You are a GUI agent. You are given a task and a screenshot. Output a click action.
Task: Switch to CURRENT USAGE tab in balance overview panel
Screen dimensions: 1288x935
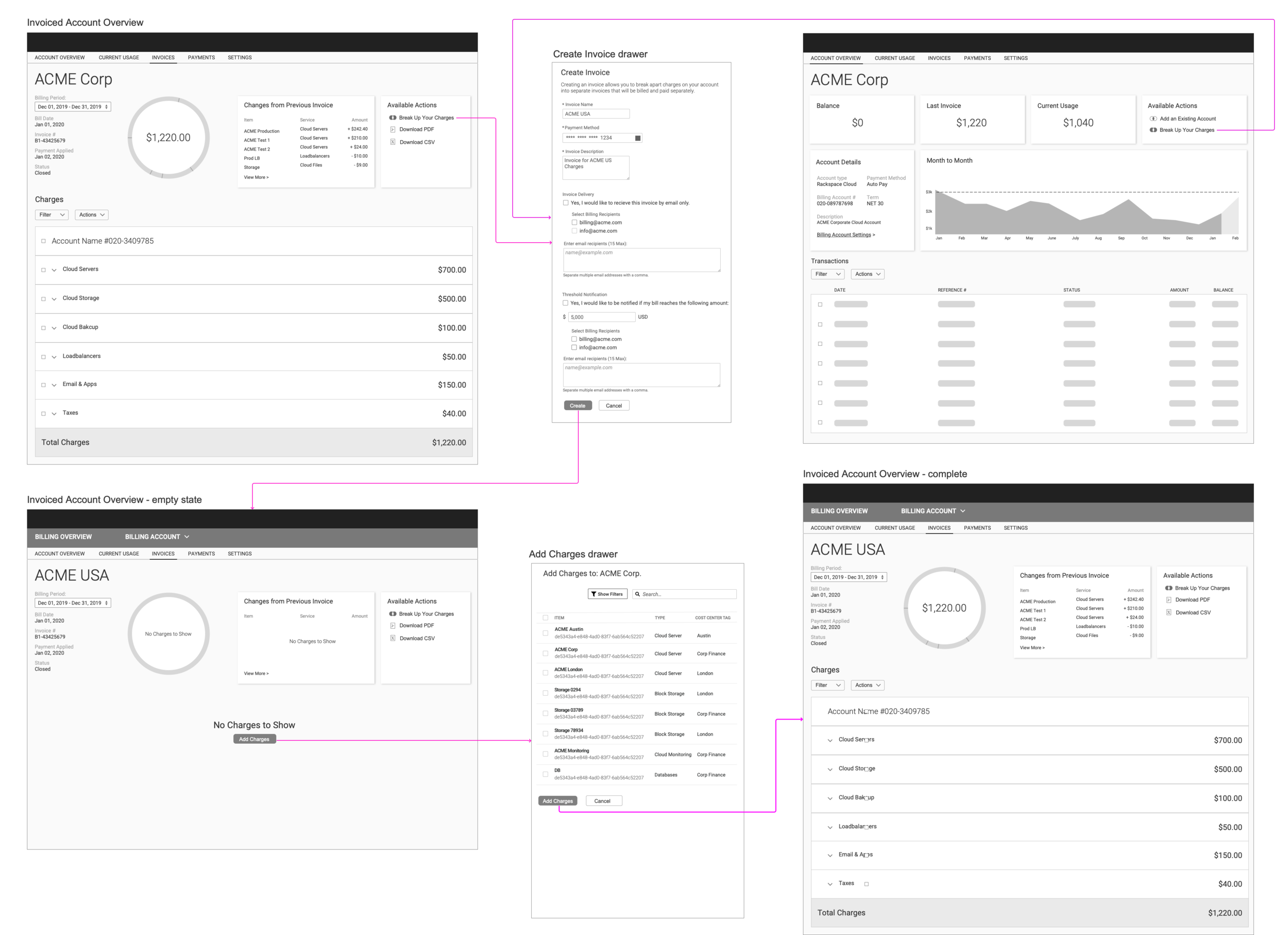click(x=894, y=58)
